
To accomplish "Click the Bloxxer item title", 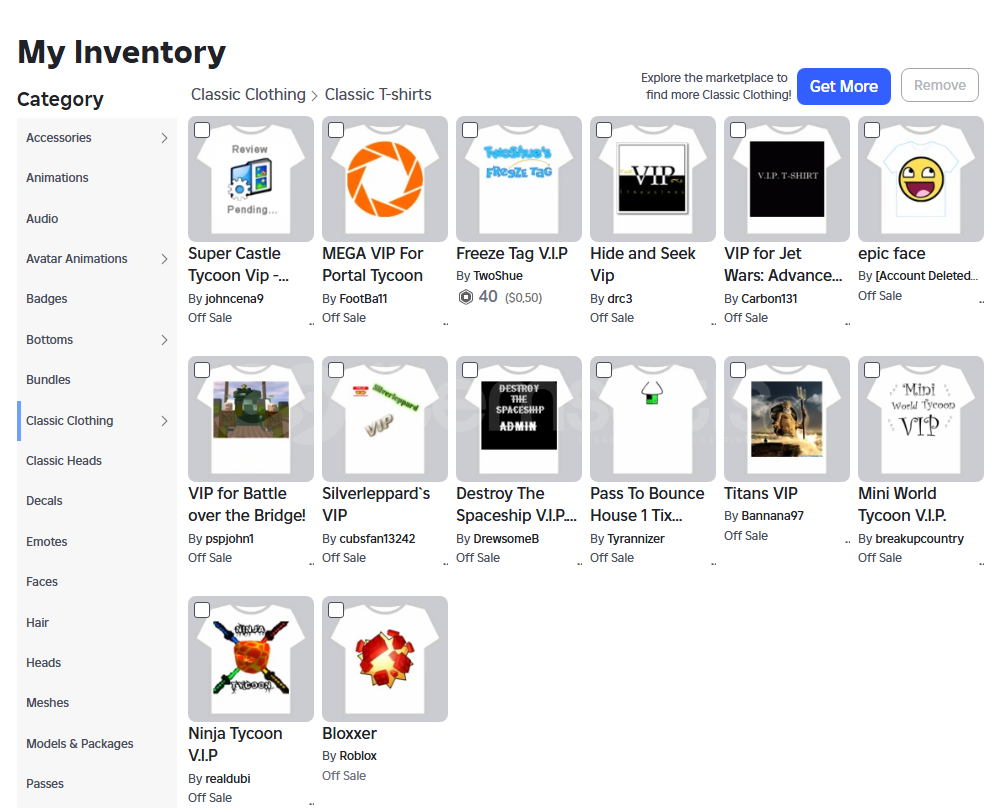I will click(349, 733).
